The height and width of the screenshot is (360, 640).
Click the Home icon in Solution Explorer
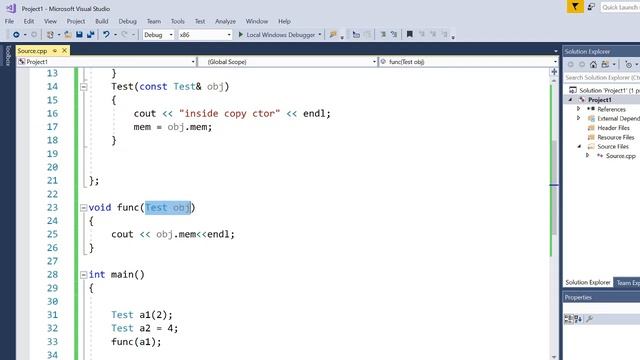pyautogui.click(x=593, y=64)
